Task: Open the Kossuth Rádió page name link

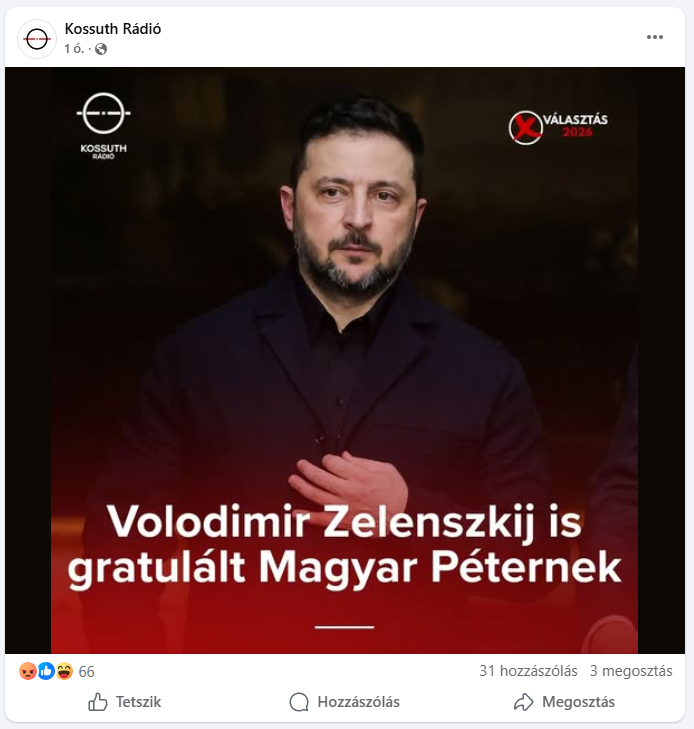Action: point(113,29)
